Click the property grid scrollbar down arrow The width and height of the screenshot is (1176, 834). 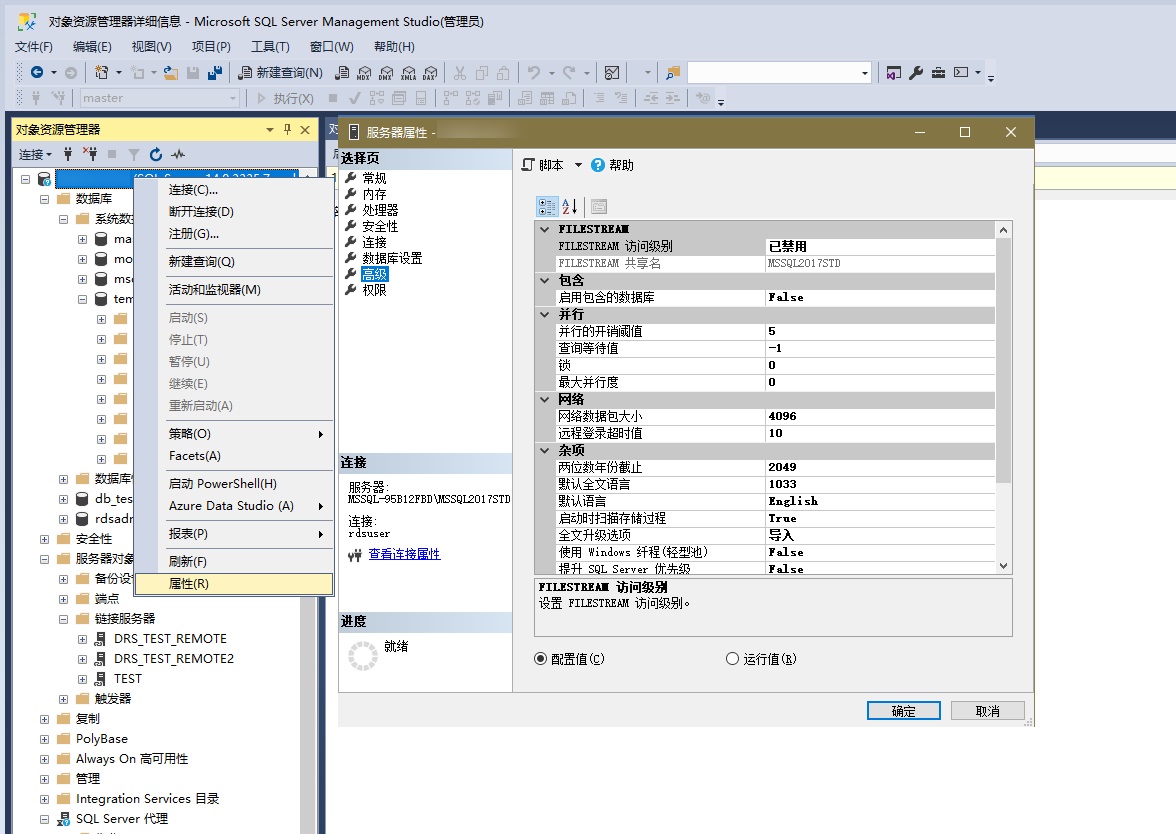1004,566
